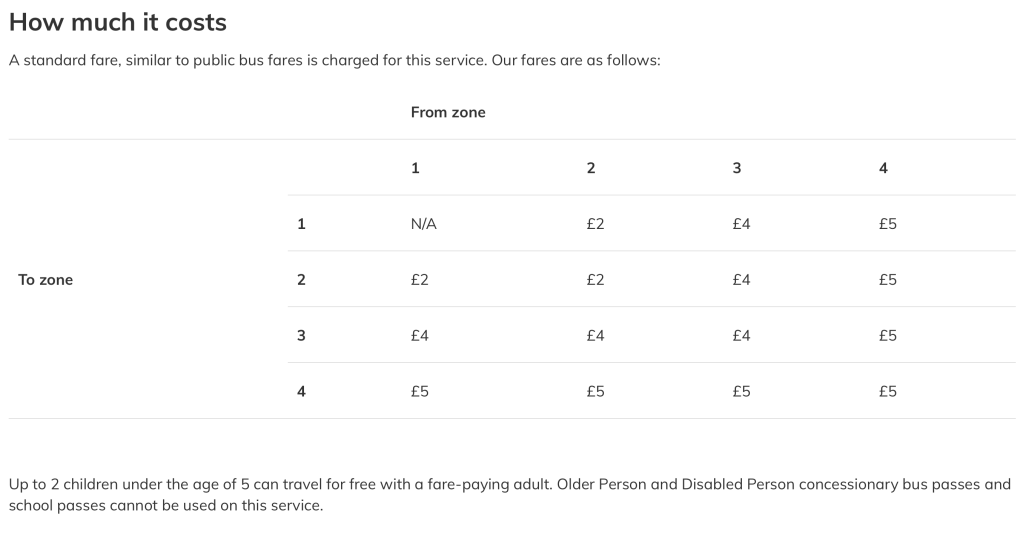
Task: Select the £4 fare from zone 3 to zone 1
Action: click(741, 224)
